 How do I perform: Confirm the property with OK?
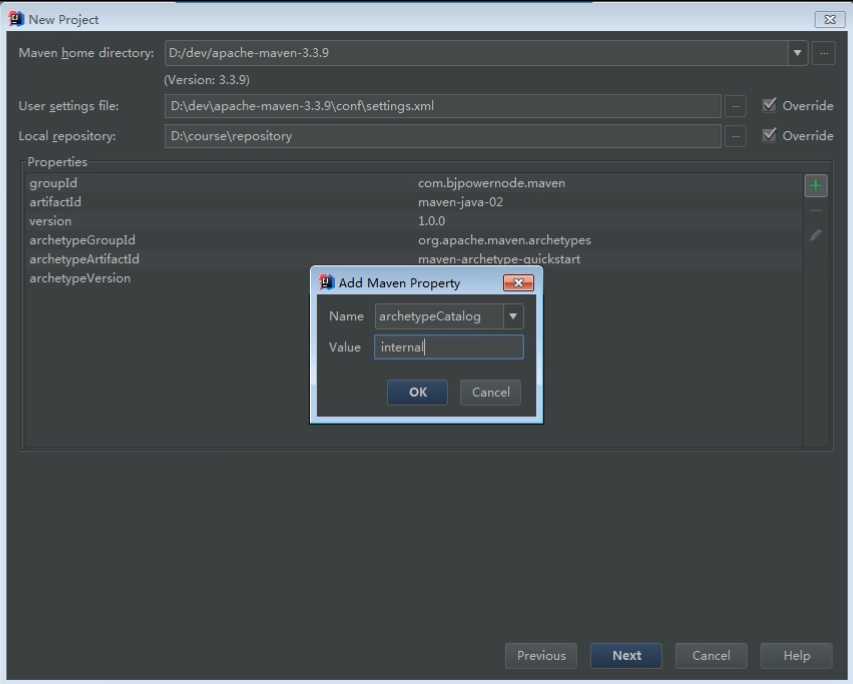pyautogui.click(x=417, y=392)
